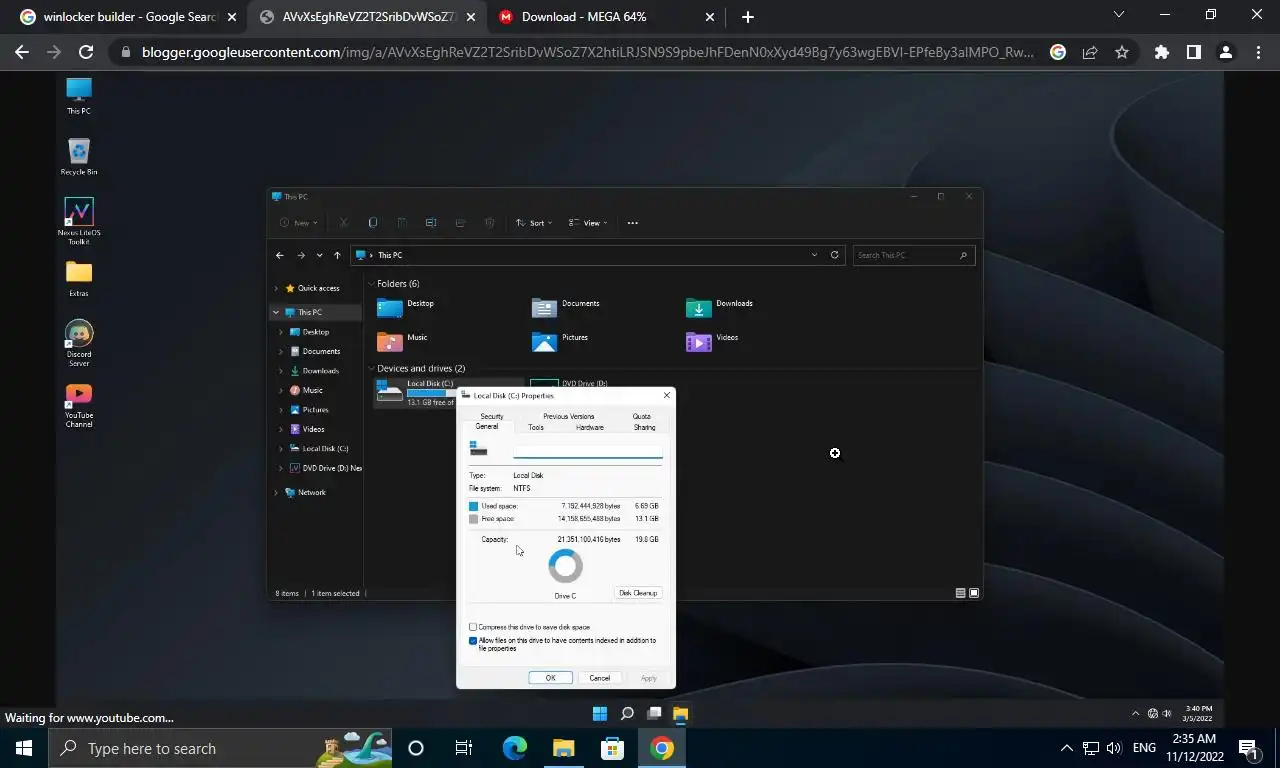
Task: Switch to the Sharing tab in Properties
Action: tap(644, 427)
